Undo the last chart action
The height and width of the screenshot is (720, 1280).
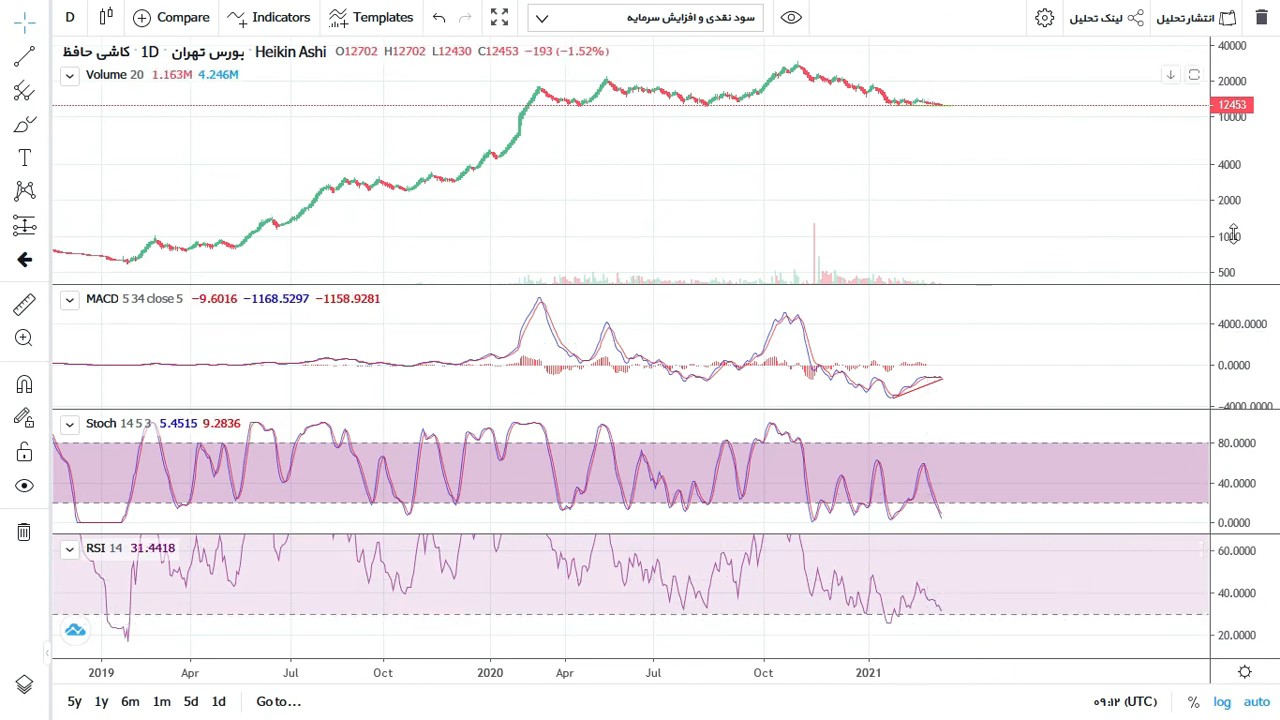click(439, 17)
